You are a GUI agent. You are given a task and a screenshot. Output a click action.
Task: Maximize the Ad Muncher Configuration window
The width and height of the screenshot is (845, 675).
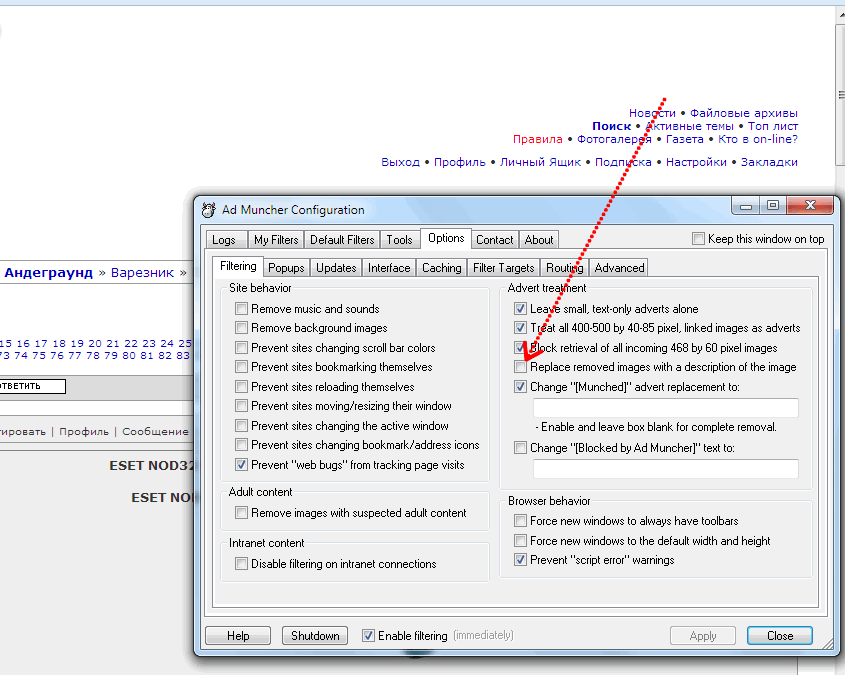pos(773,205)
